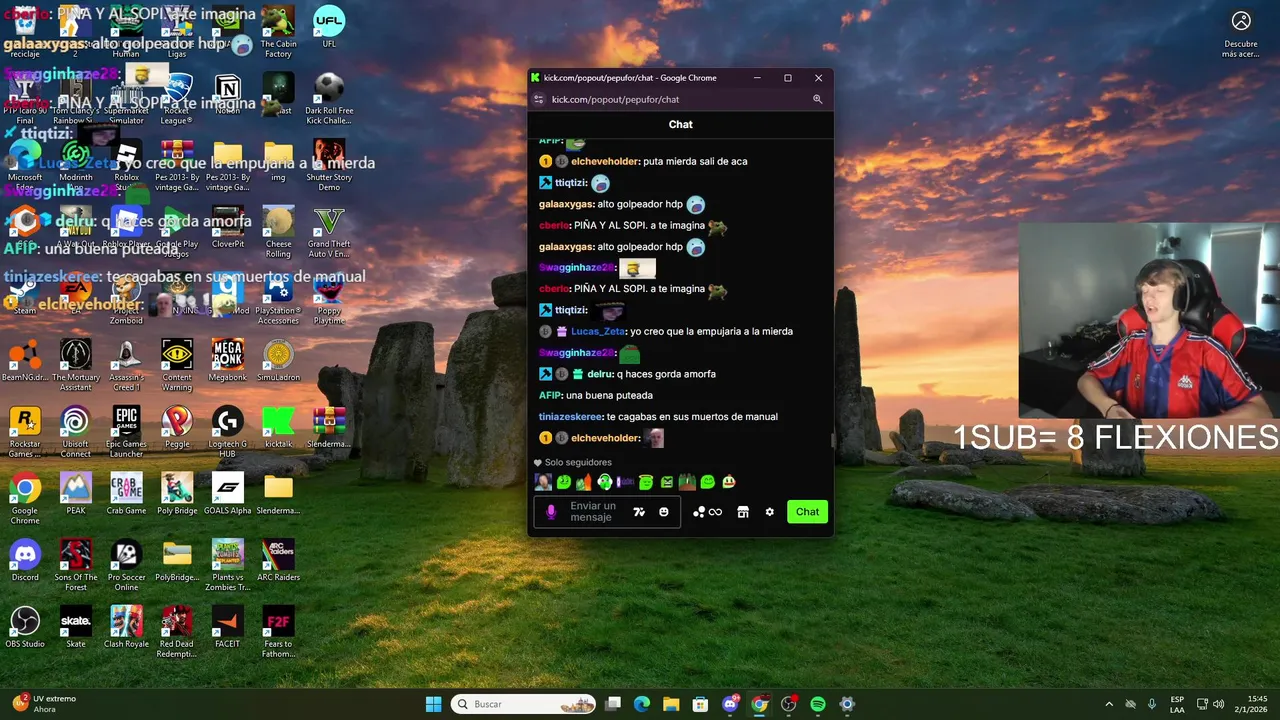Select Logitech G HUB desktop icon
Screen dimensions: 1280x720
coord(228,433)
